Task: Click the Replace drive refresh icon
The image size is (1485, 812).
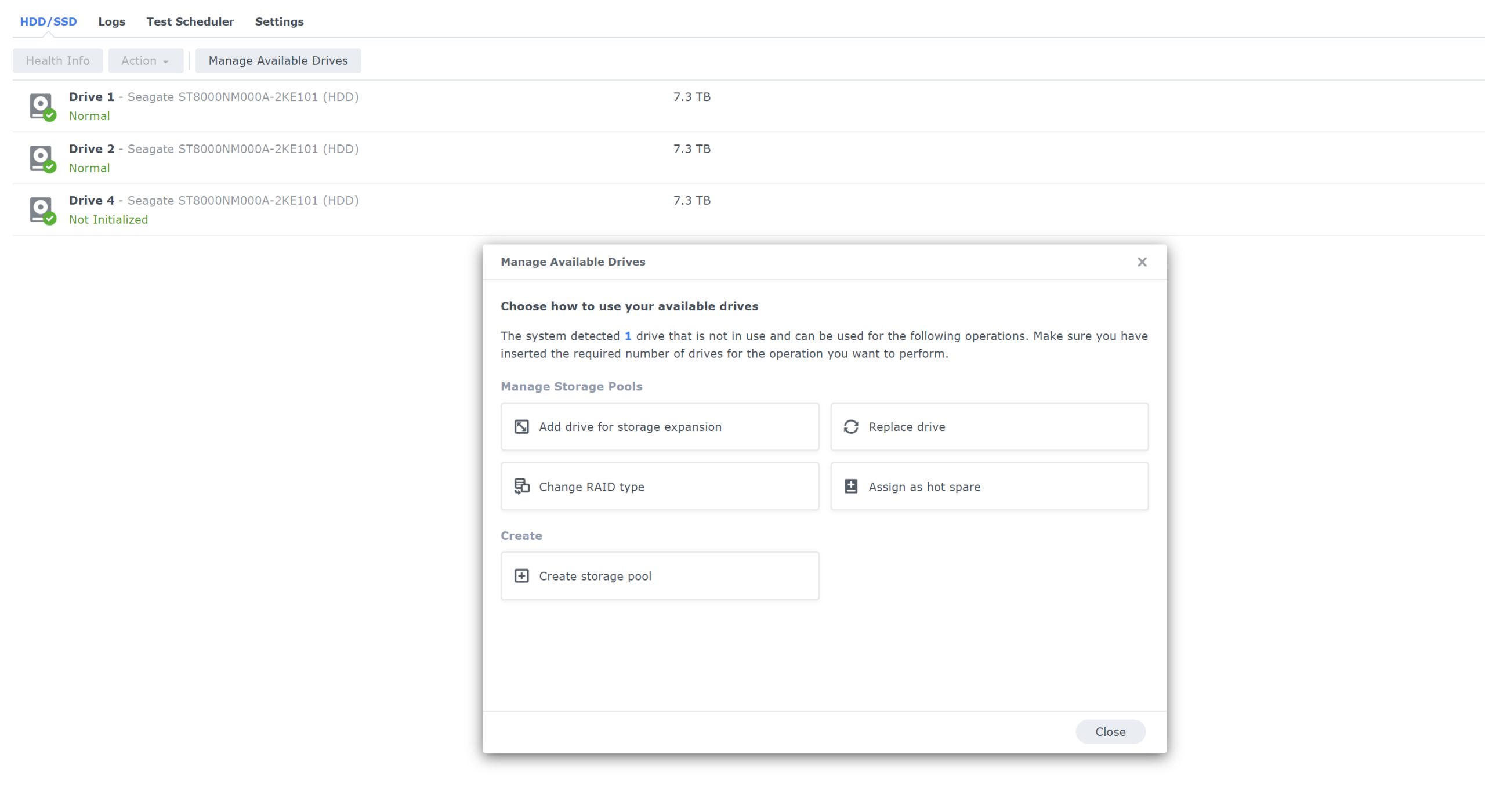Action: pyautogui.click(x=851, y=427)
